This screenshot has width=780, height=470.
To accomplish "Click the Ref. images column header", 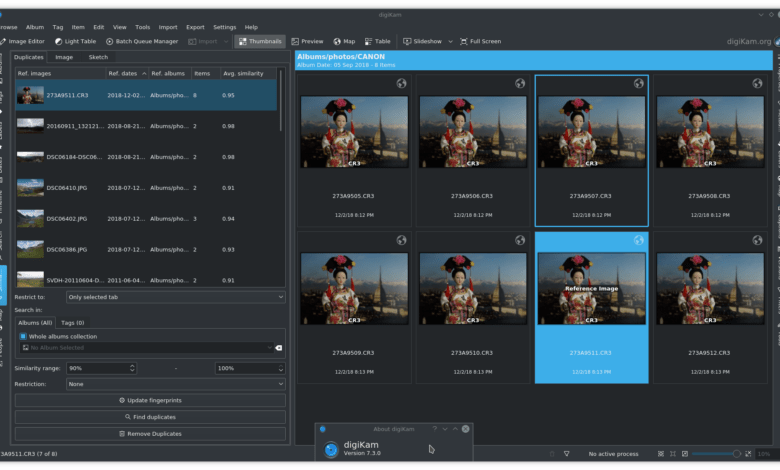I will (60, 73).
